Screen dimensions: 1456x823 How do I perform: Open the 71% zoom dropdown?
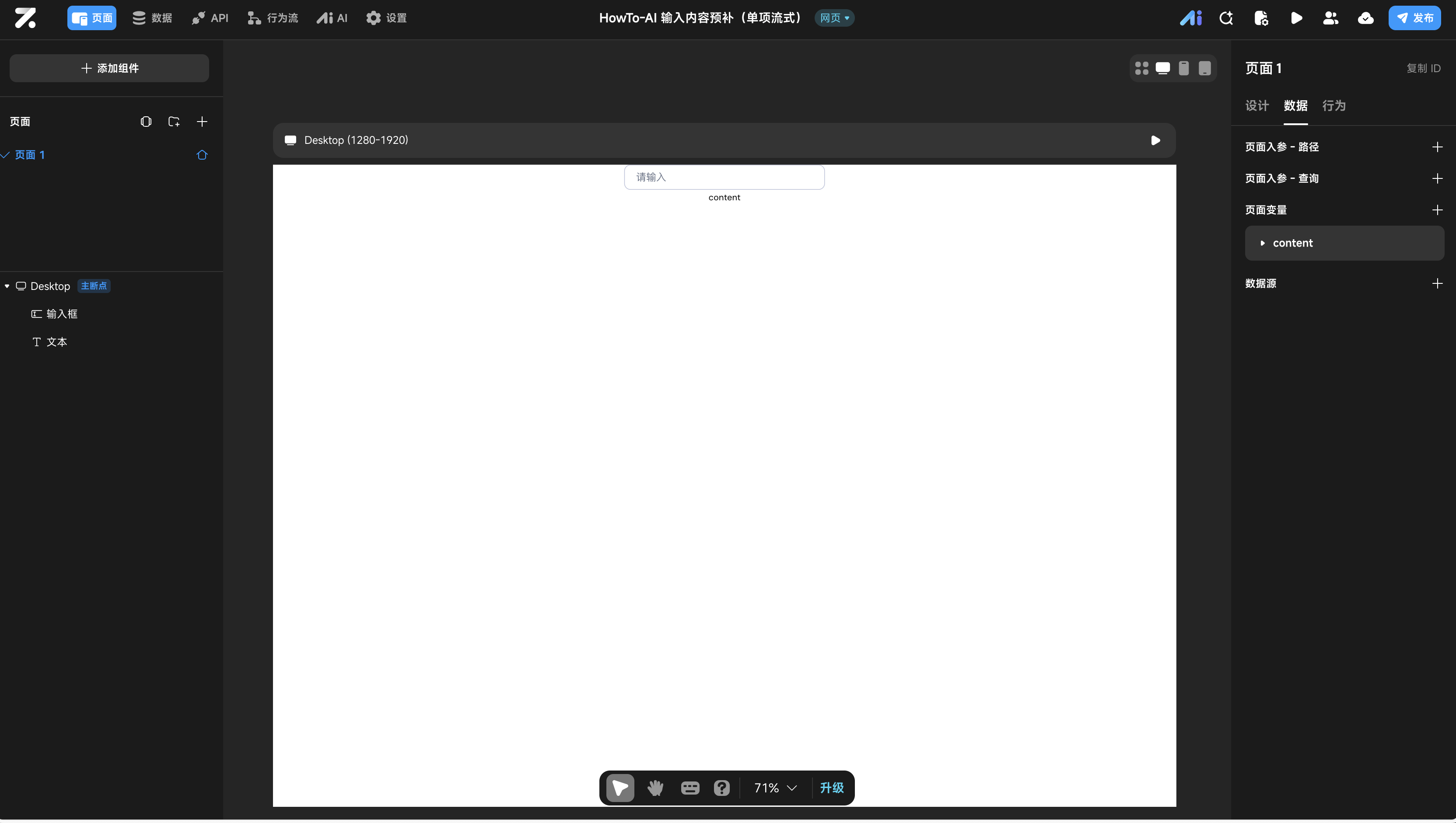point(775,788)
